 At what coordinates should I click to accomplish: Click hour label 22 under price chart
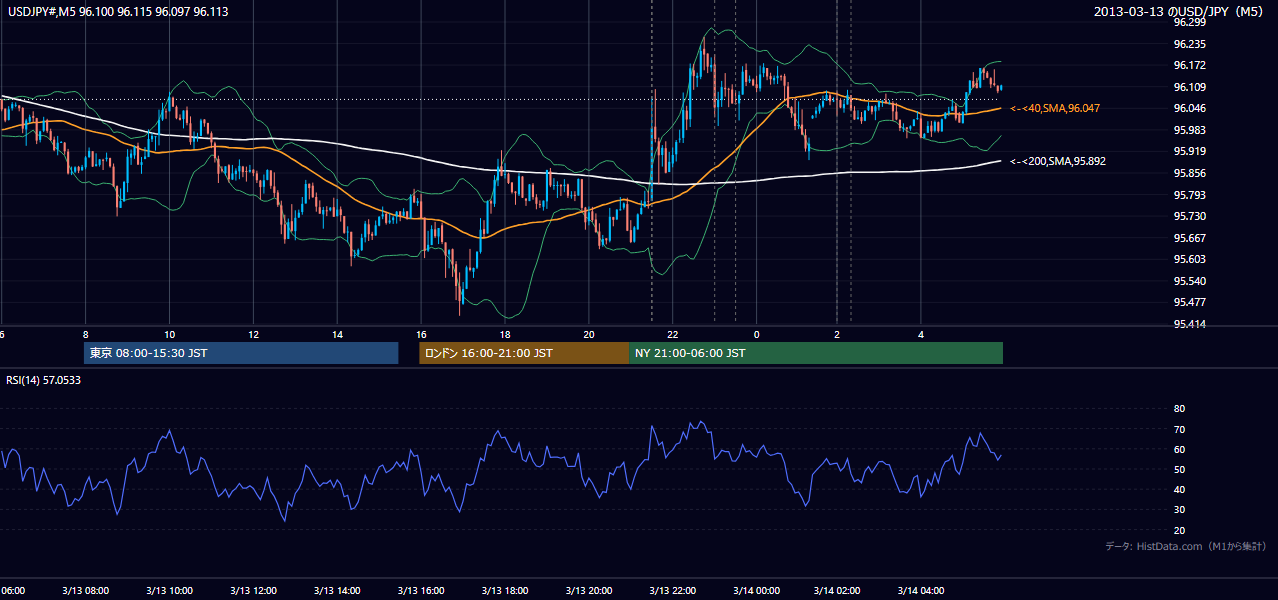click(x=673, y=334)
